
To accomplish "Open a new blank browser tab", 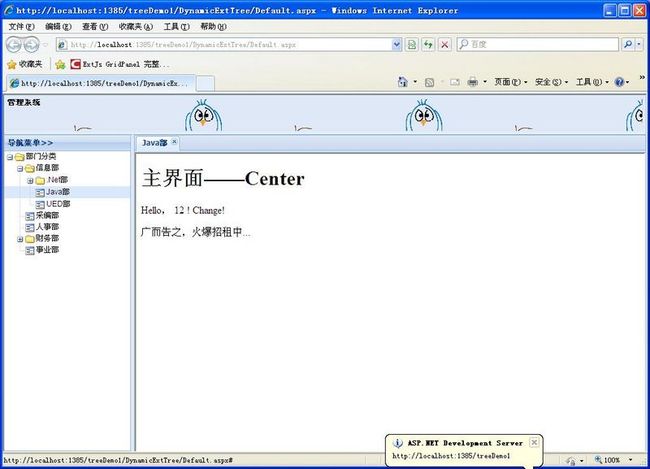I will (x=205, y=83).
